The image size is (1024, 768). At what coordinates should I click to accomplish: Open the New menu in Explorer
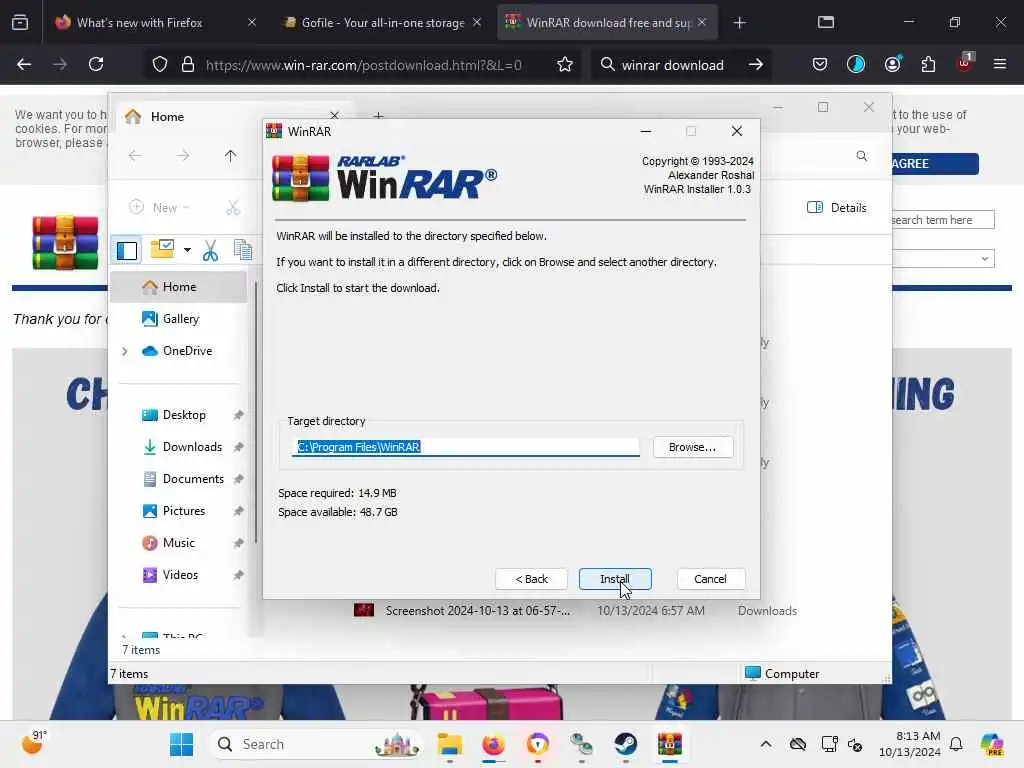click(x=159, y=208)
